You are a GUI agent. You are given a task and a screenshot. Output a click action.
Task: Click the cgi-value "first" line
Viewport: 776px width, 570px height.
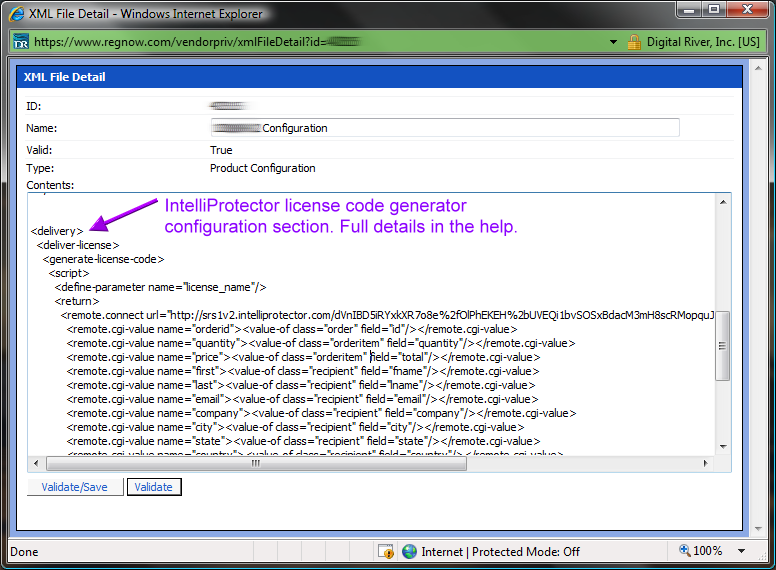pos(303,371)
